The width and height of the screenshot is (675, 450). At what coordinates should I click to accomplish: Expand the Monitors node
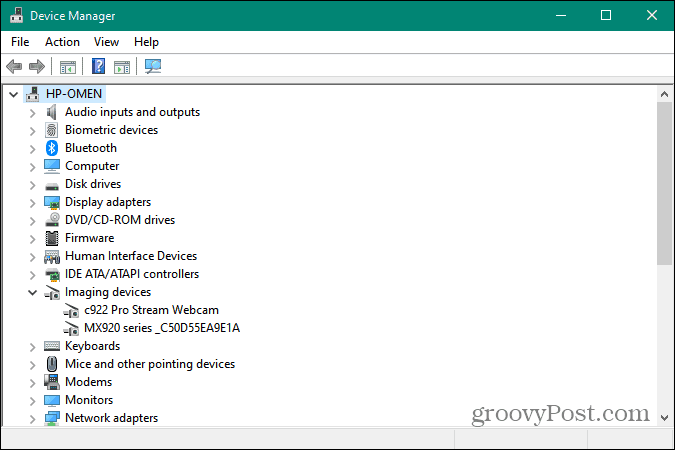point(32,401)
